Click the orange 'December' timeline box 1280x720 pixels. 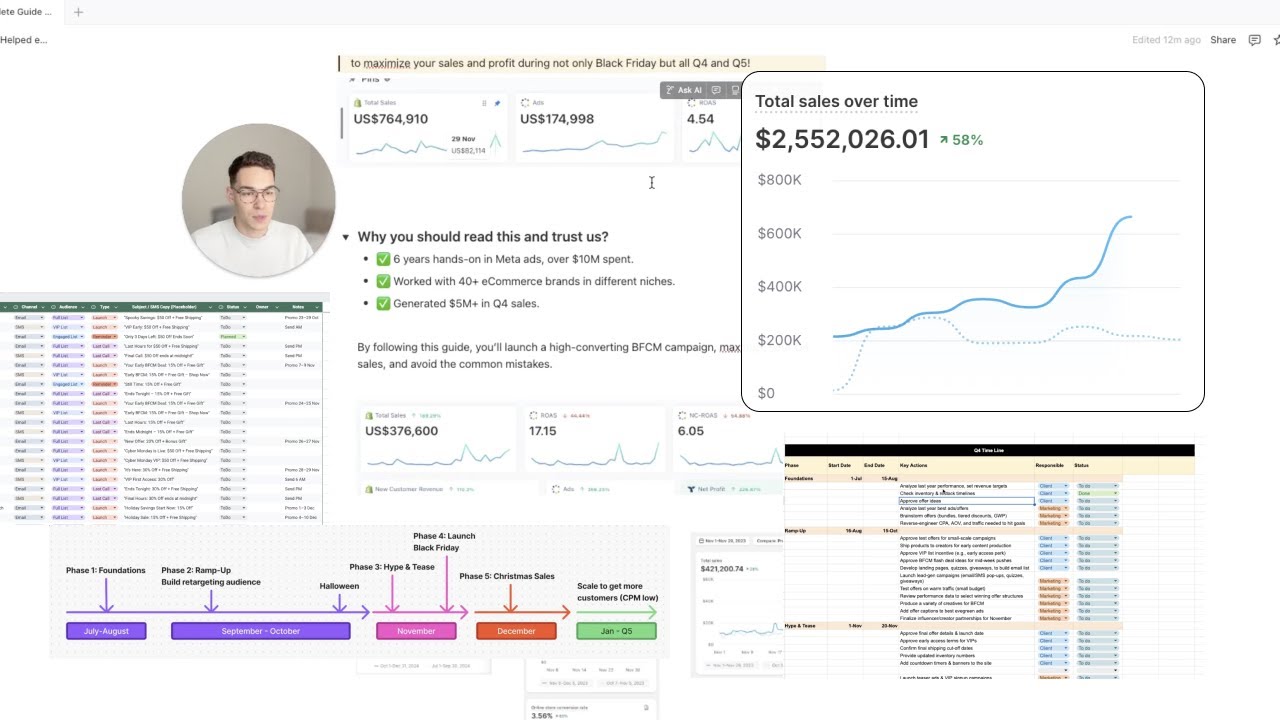tap(516, 631)
